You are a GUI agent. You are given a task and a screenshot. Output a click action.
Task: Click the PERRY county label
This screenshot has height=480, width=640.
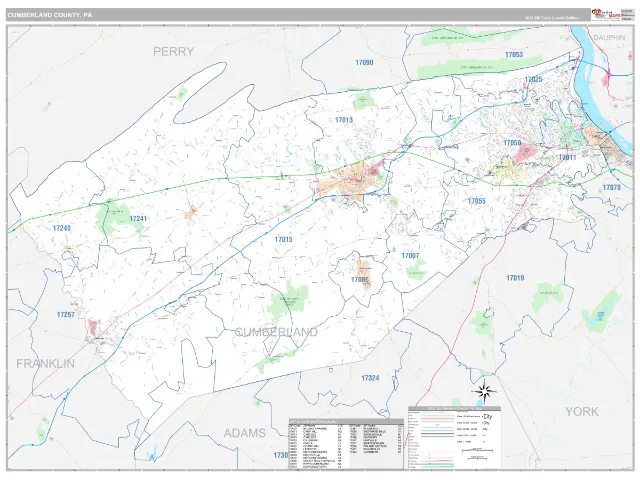pos(173,51)
